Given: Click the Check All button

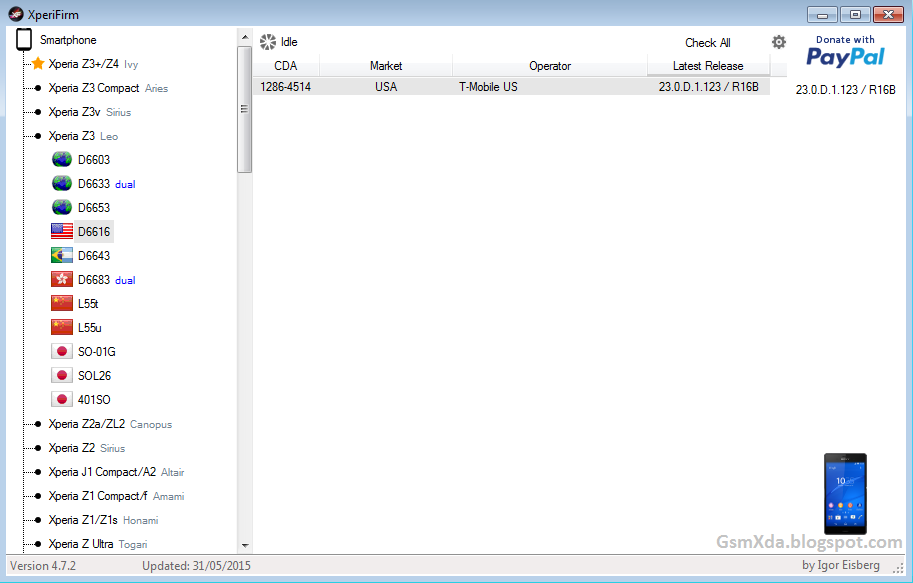Looking at the screenshot, I should point(707,43).
